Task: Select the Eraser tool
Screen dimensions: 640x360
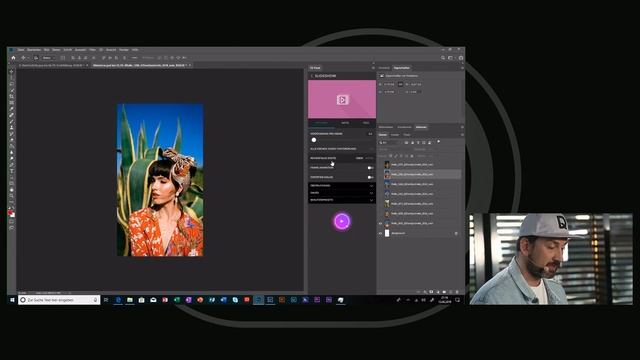Action: coord(11,140)
